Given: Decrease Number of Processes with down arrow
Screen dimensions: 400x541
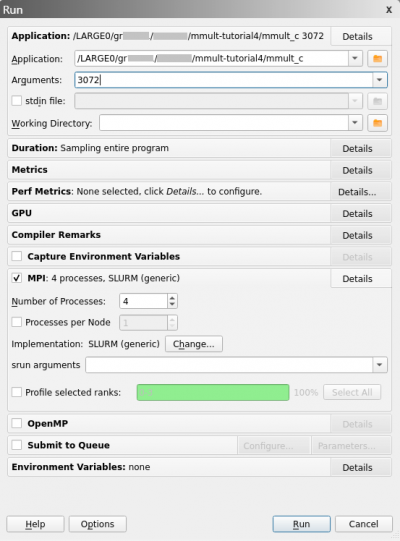Looking at the screenshot, I should click(172, 305).
